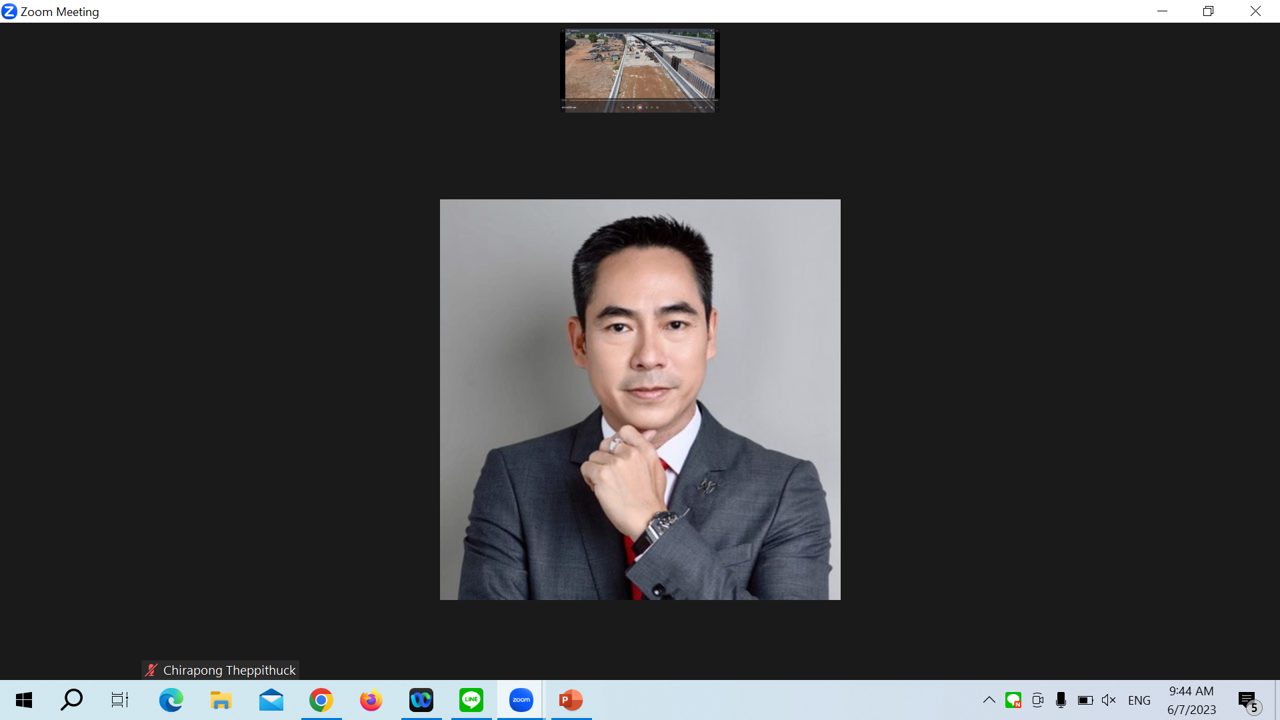Expand hidden system tray icons
Viewport: 1280px width, 720px height.
989,700
